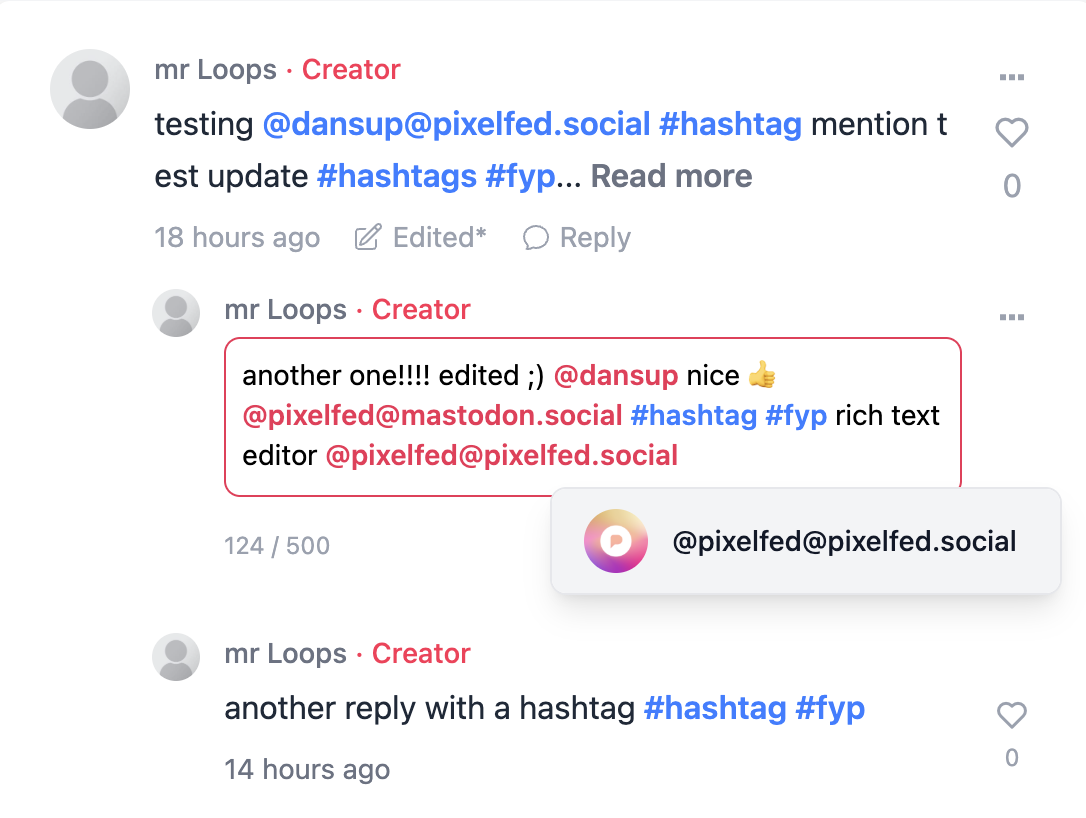
Task: Click avatar beside the reply editor
Action: 176,313
